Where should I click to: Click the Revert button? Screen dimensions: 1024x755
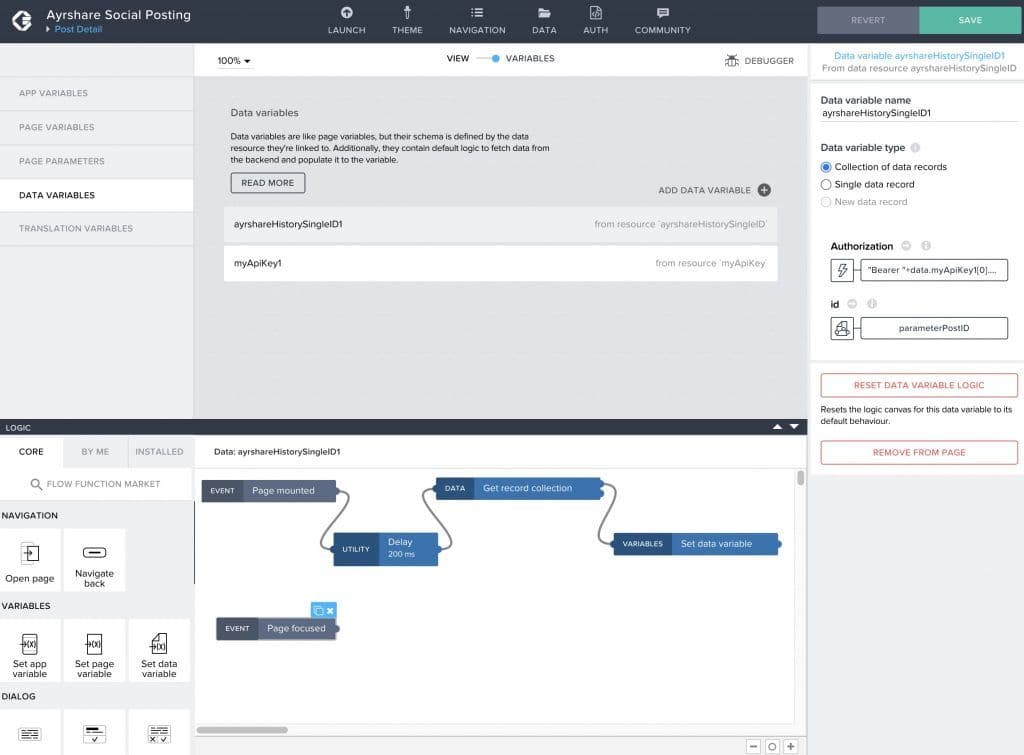(x=868, y=20)
